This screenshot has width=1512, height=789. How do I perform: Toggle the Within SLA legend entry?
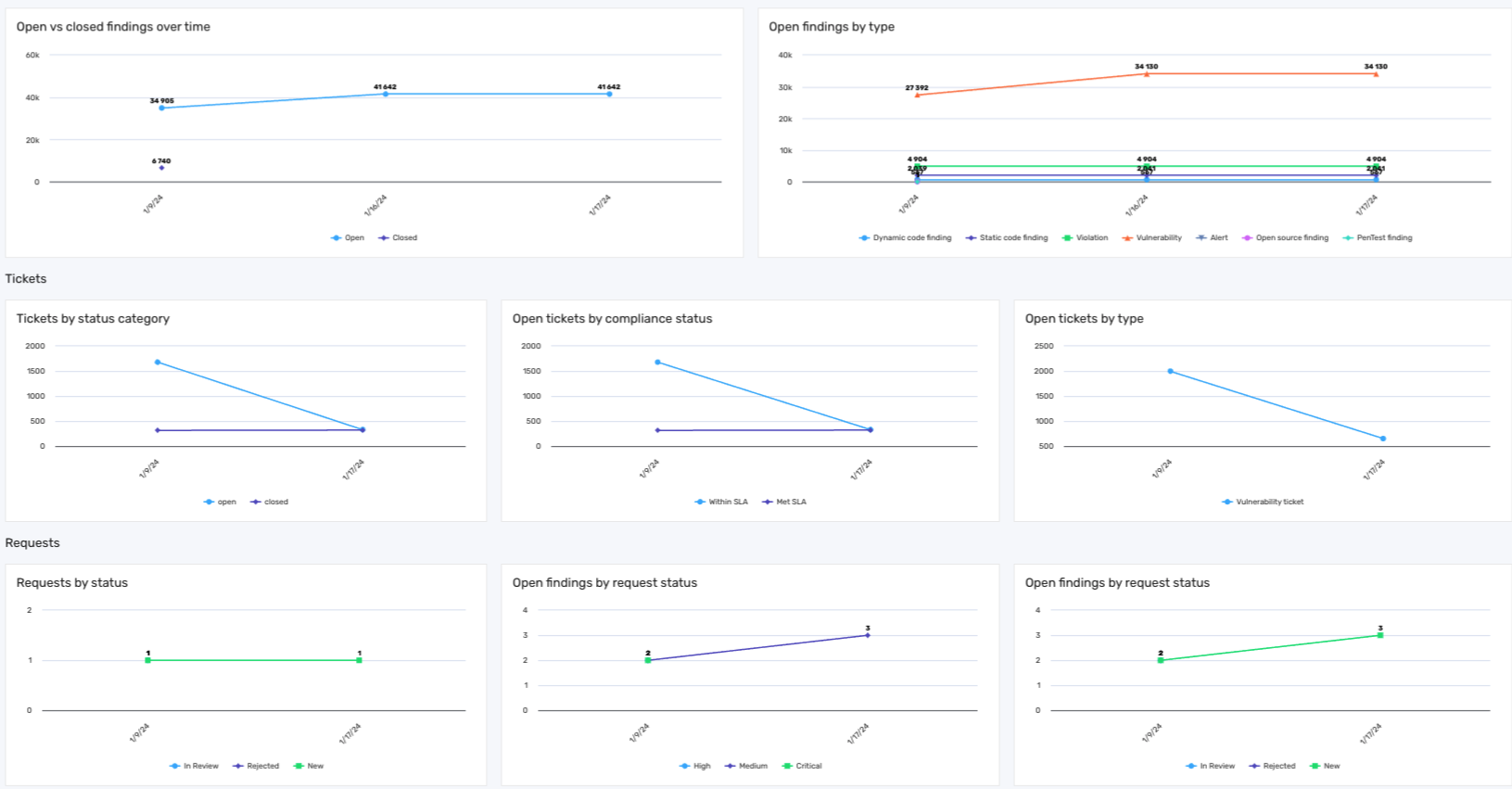(721, 503)
